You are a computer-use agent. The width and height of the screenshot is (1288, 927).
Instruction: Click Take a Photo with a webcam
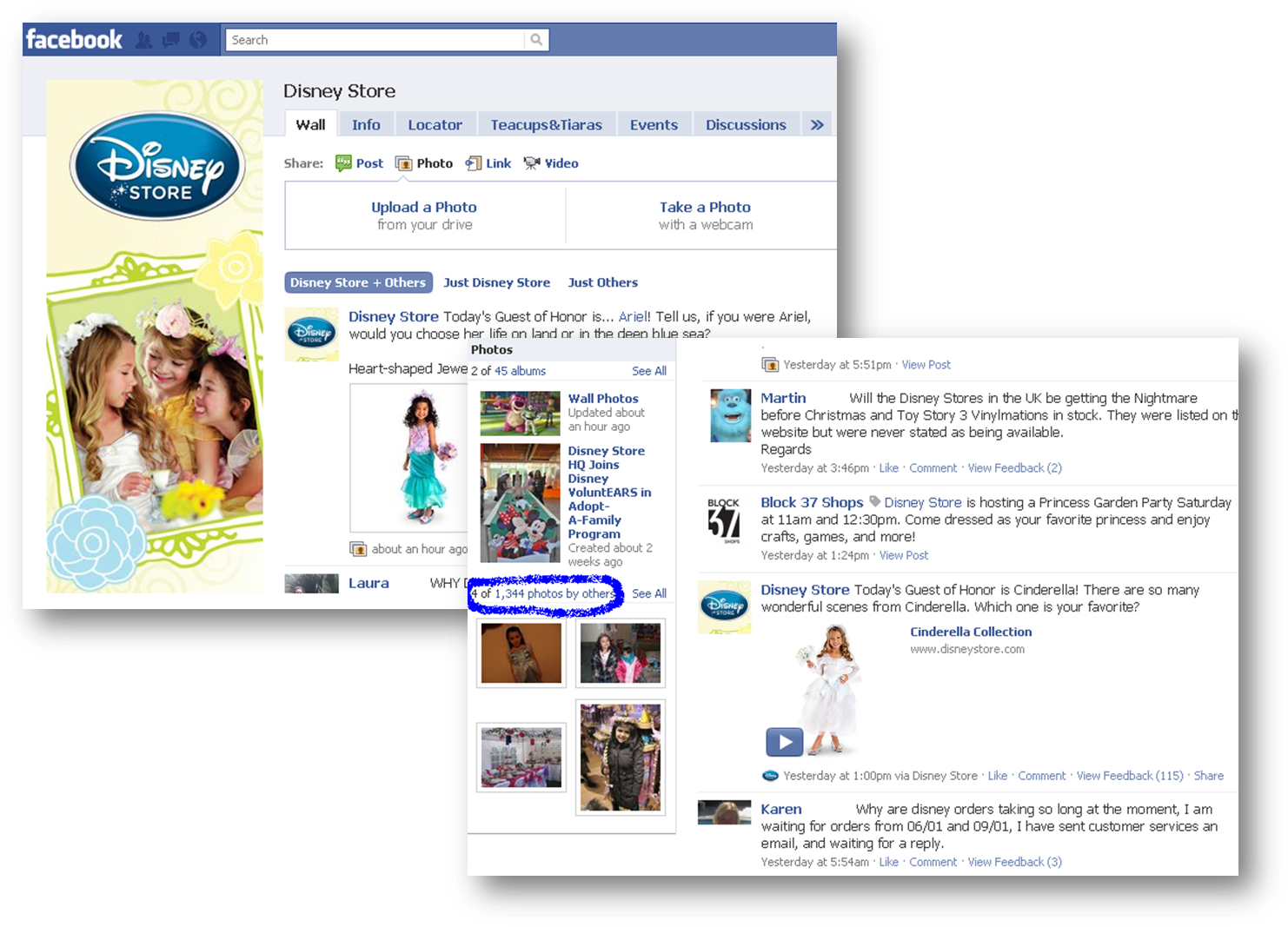pos(705,215)
